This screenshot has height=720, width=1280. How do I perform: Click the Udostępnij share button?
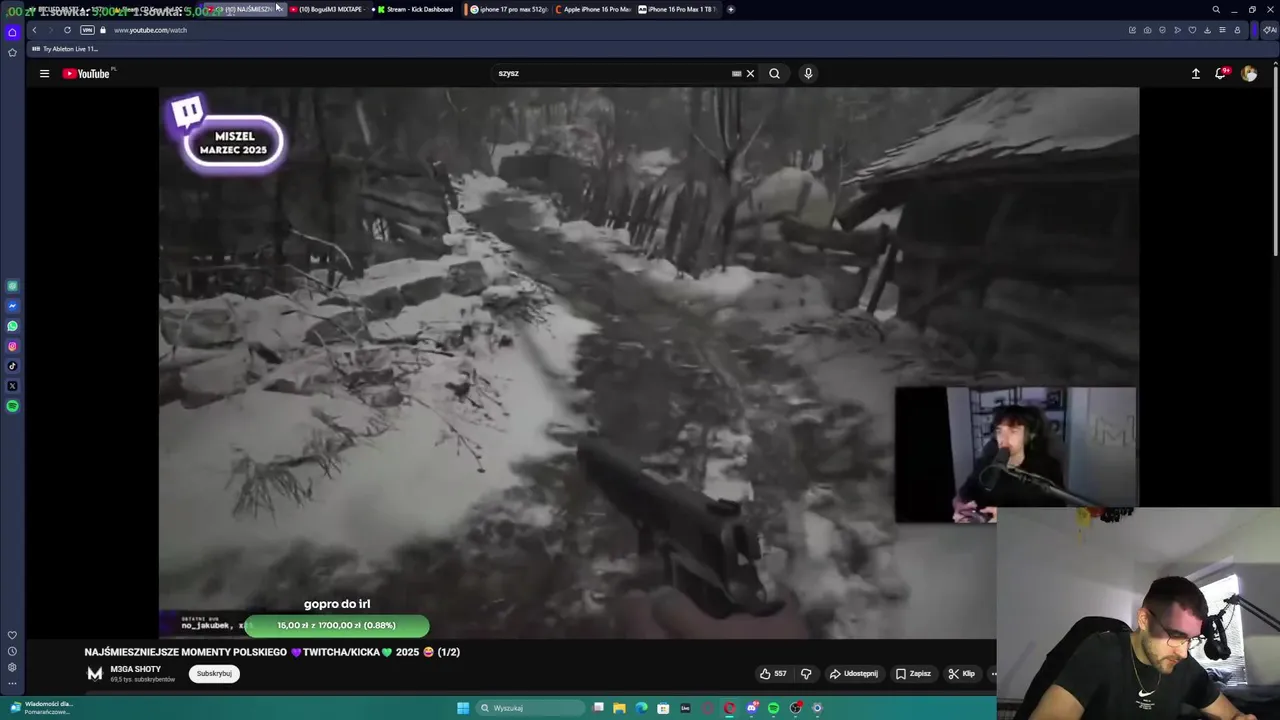[854, 674]
